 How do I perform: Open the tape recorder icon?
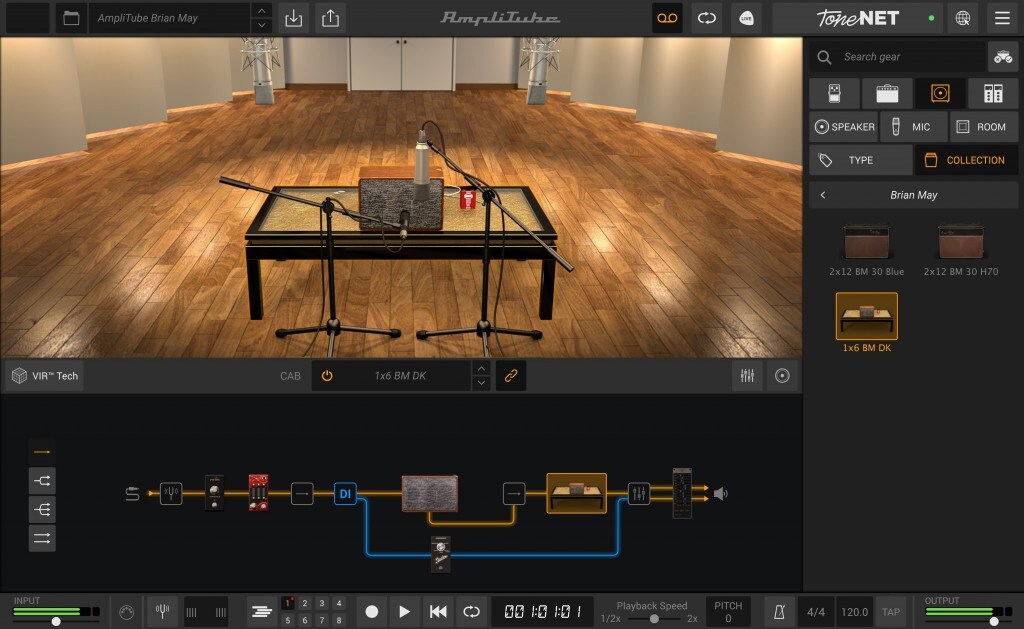point(667,18)
